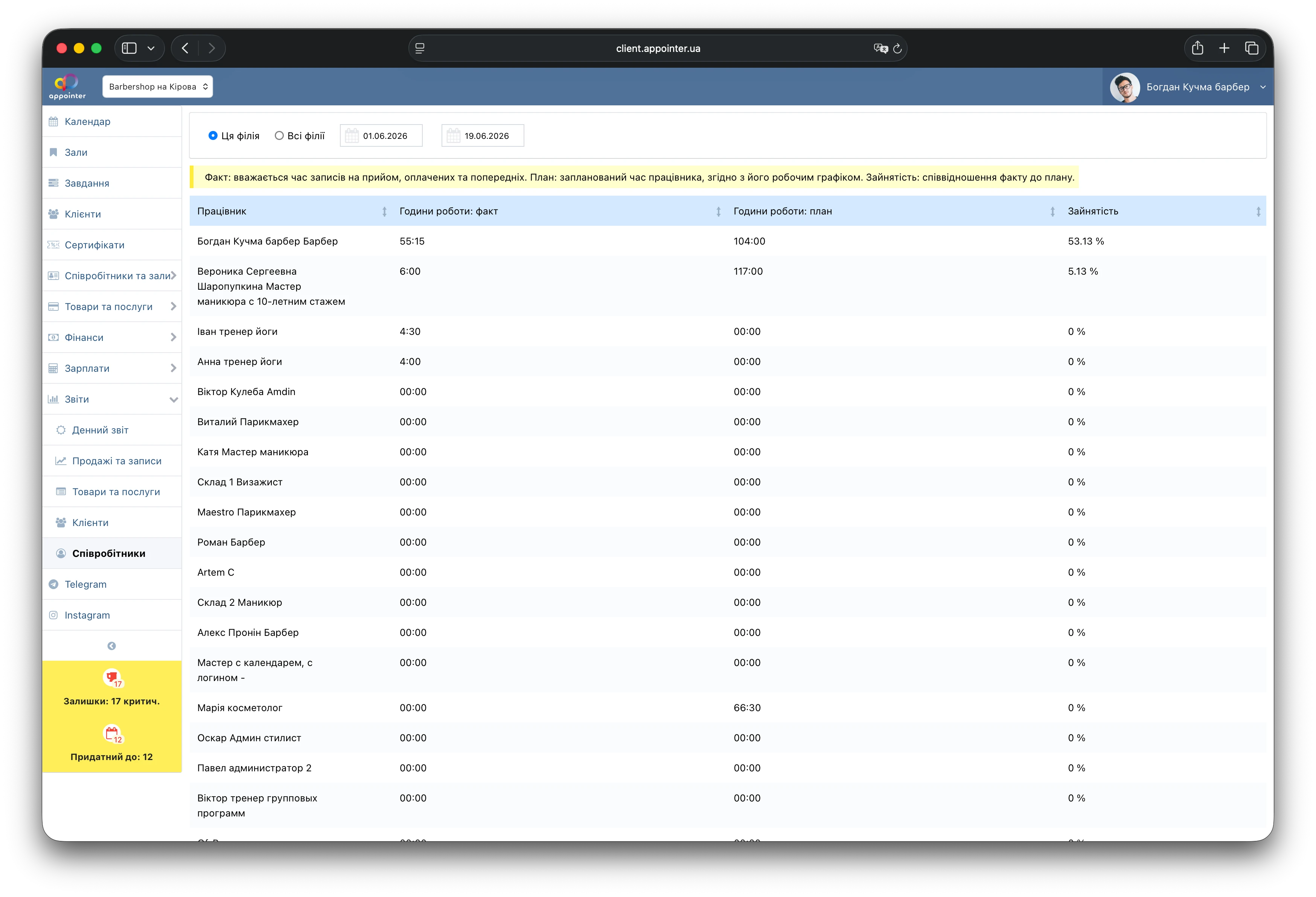Sort by Працівник column

click(x=291, y=211)
